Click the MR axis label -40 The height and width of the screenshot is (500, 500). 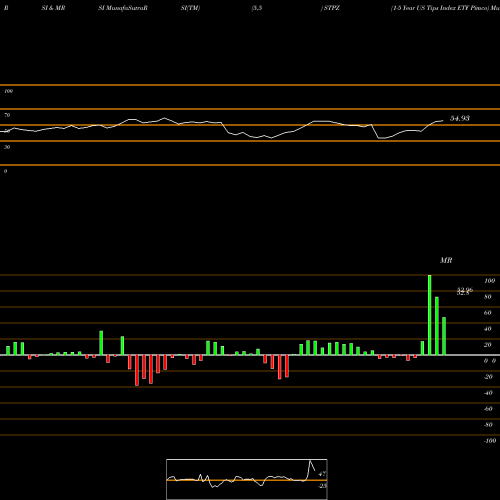488,393
